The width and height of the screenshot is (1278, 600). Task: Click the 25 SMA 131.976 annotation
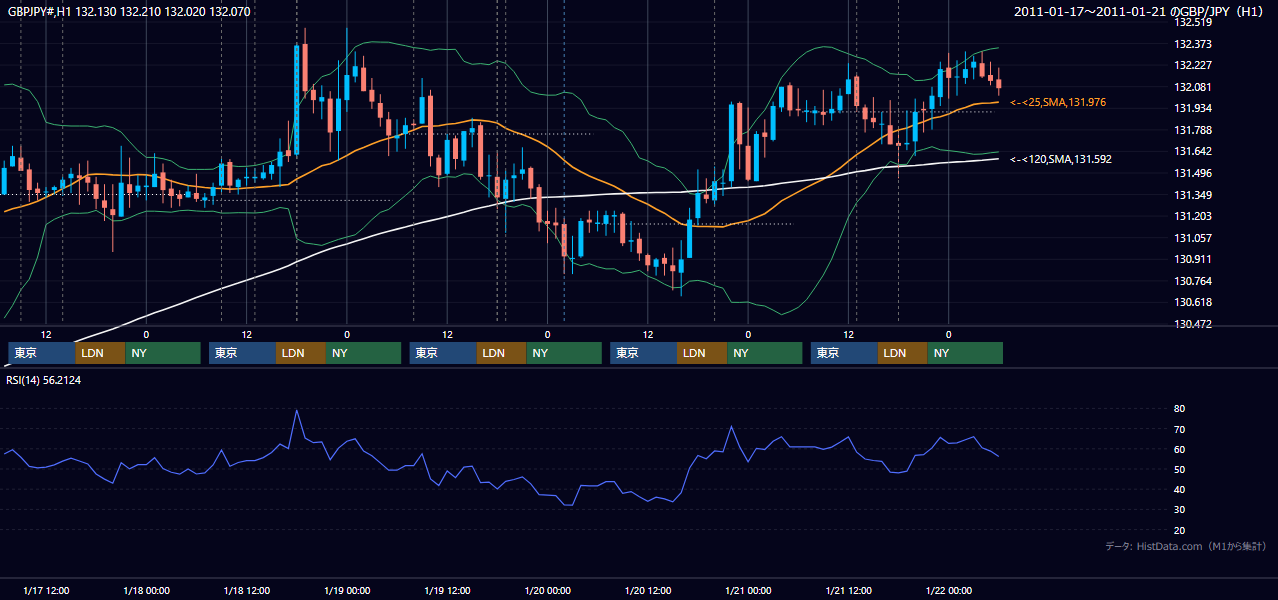tap(1058, 102)
